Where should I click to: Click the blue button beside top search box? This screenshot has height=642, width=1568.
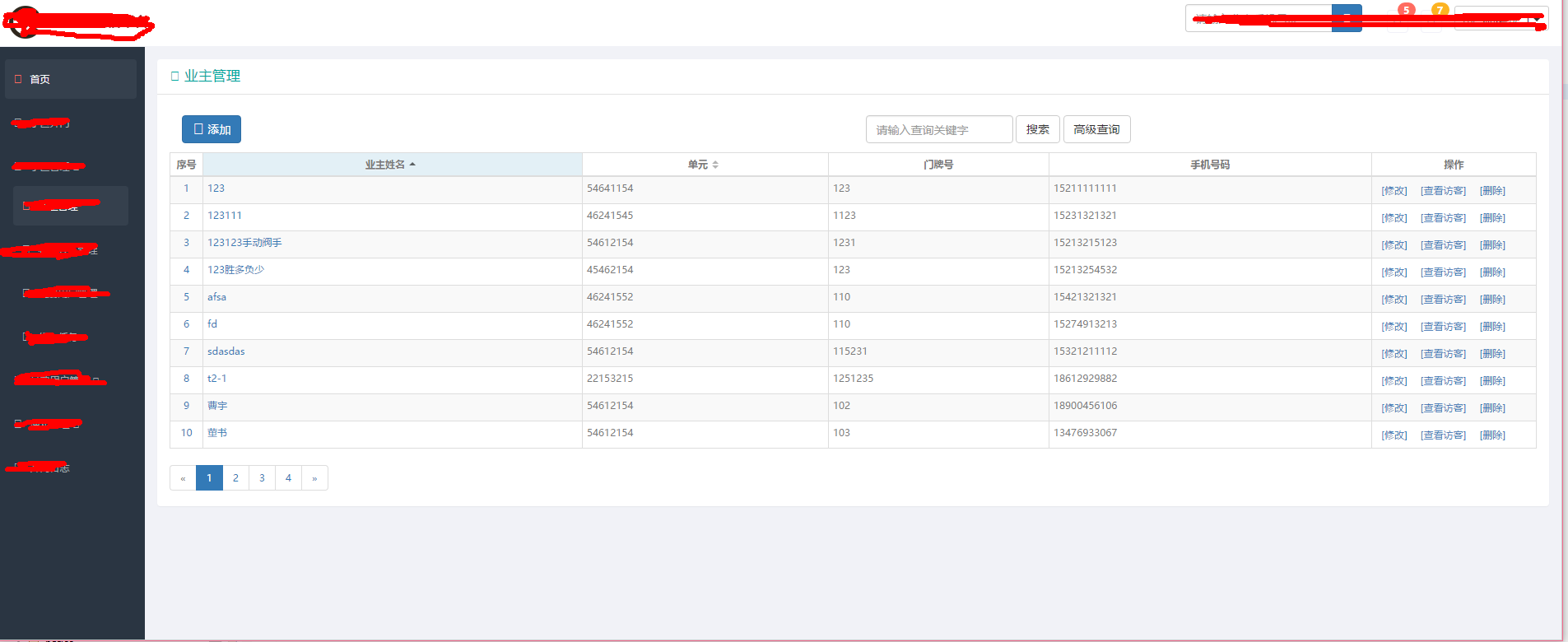1347,18
